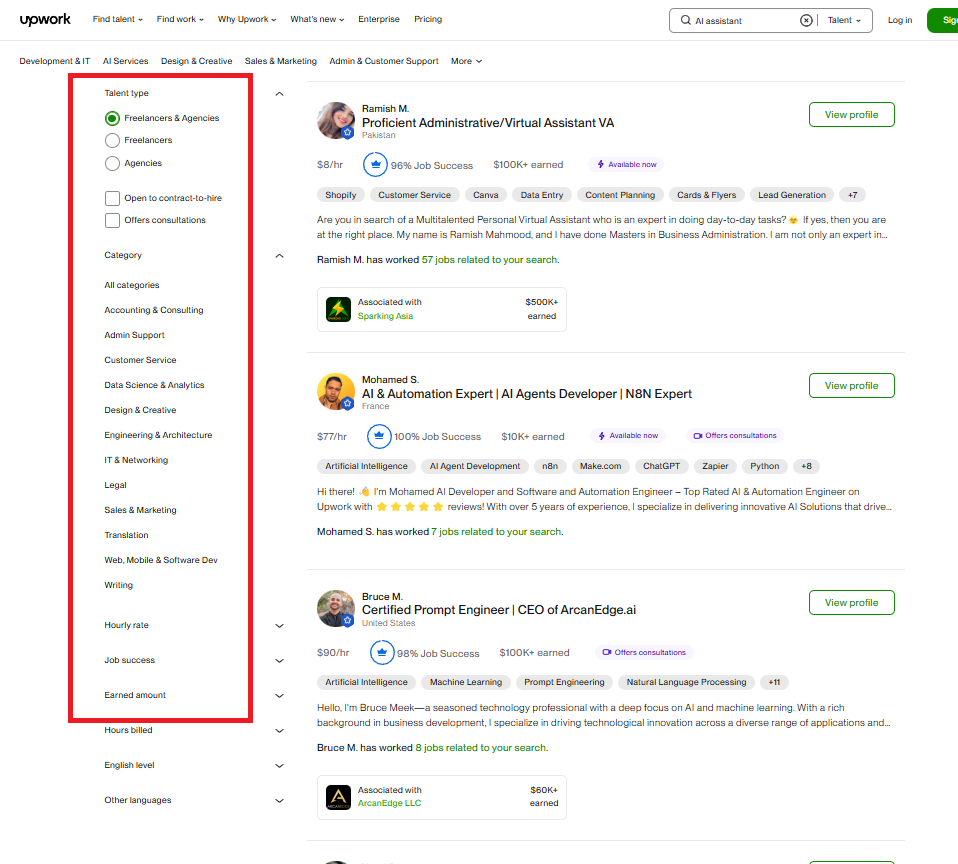Click Mohamed S.'s Top Rated crown badge
This screenshot has height=864, width=958.
[x=379, y=436]
